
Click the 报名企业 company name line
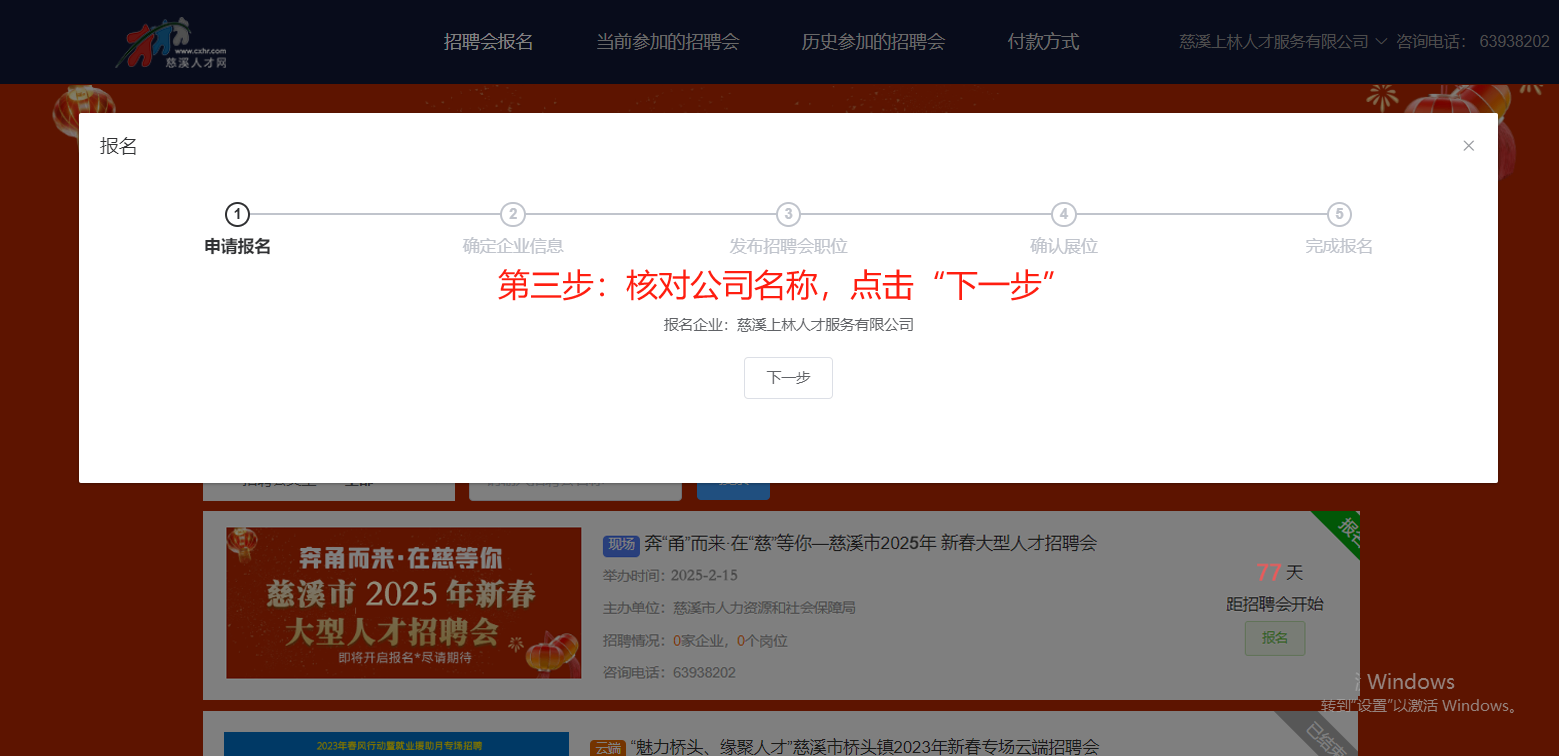[x=788, y=325]
